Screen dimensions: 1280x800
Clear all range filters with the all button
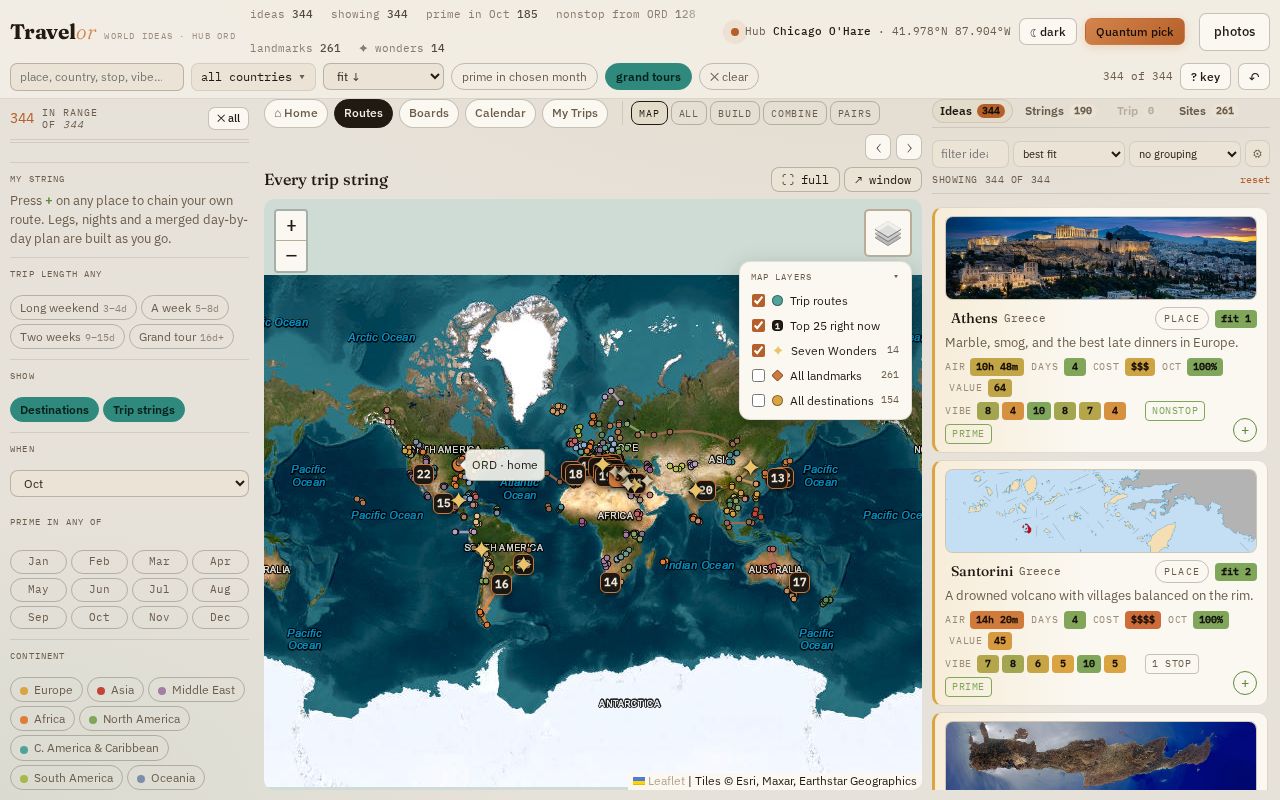point(228,118)
